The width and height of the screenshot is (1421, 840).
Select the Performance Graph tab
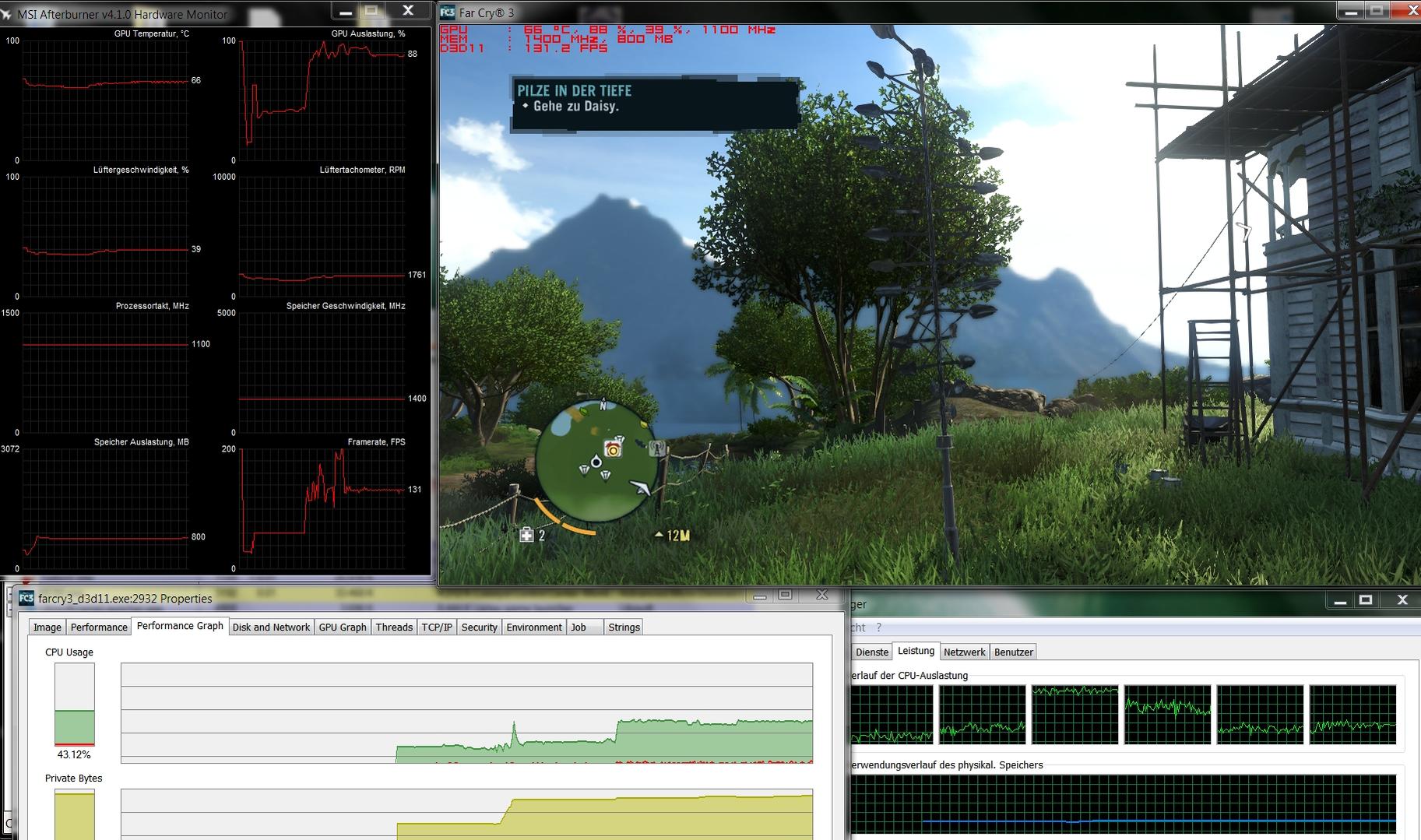180,627
